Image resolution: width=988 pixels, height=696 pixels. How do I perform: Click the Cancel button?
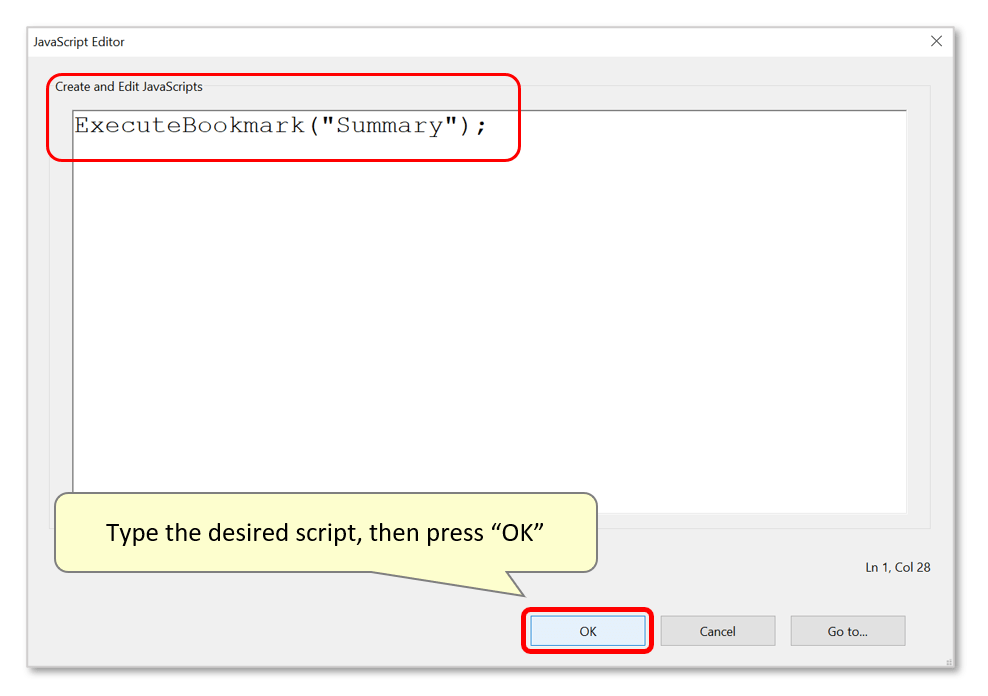[717, 630]
